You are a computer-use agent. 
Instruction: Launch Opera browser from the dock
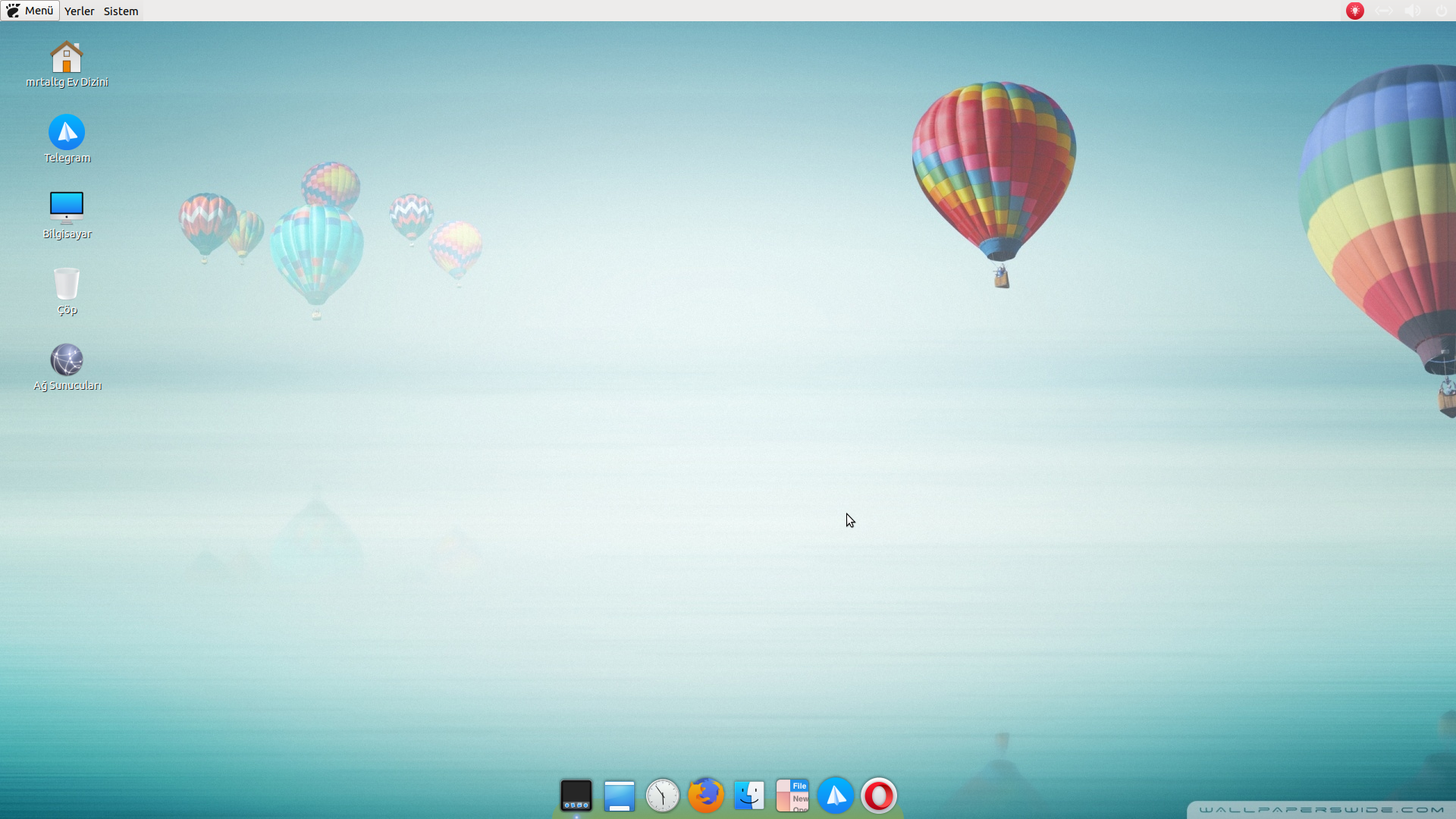[879, 795]
